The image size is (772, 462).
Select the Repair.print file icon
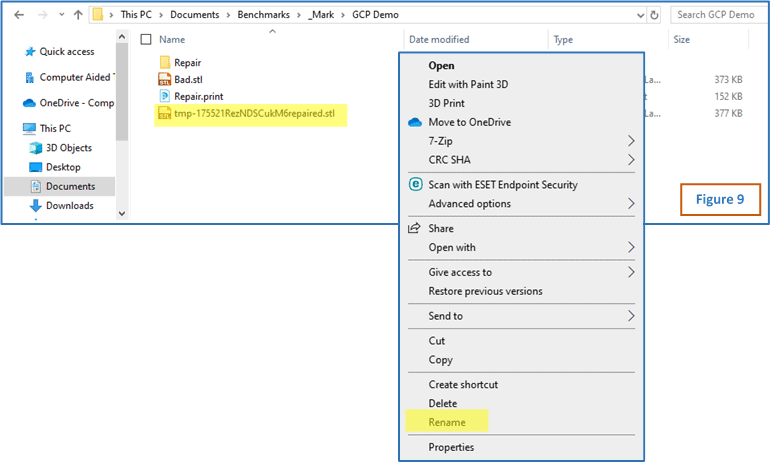pos(165,96)
